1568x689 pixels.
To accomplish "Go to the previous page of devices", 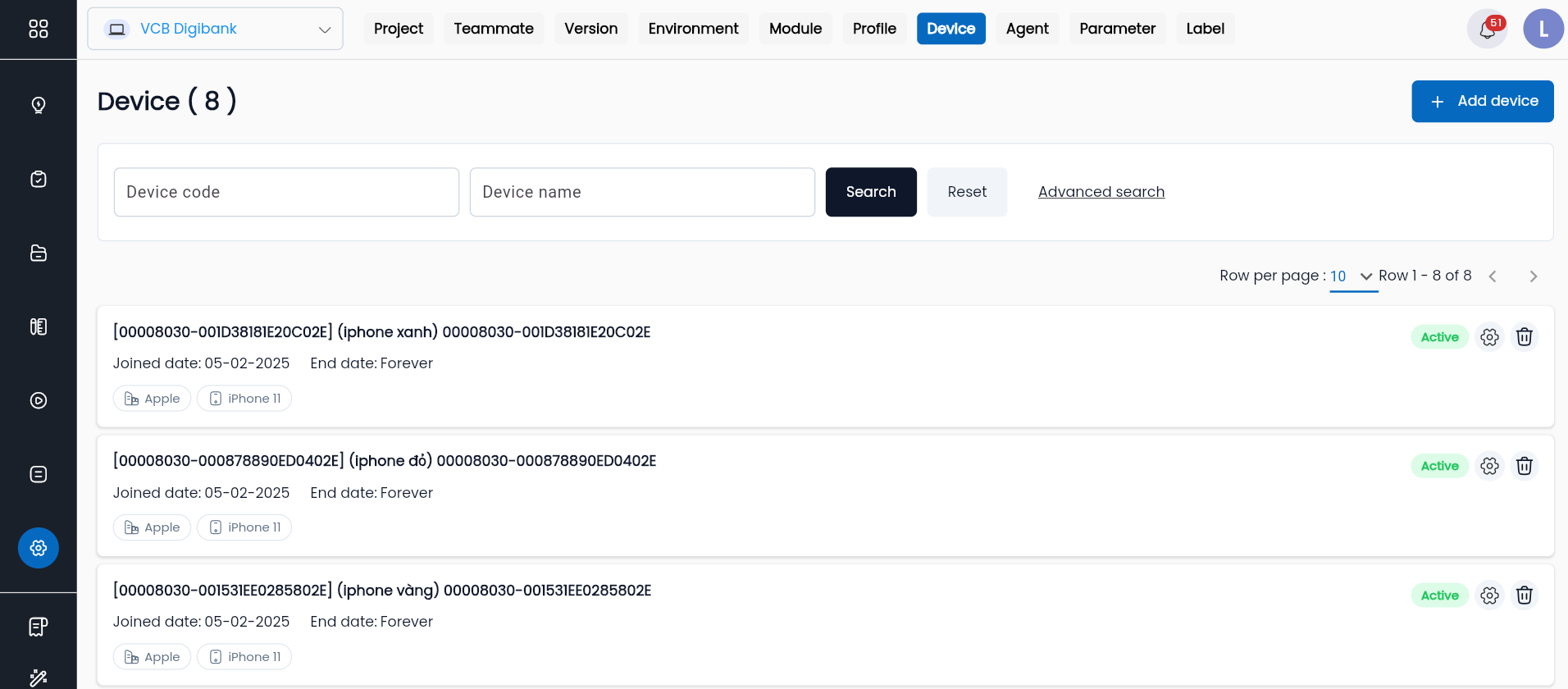I will click(1493, 276).
